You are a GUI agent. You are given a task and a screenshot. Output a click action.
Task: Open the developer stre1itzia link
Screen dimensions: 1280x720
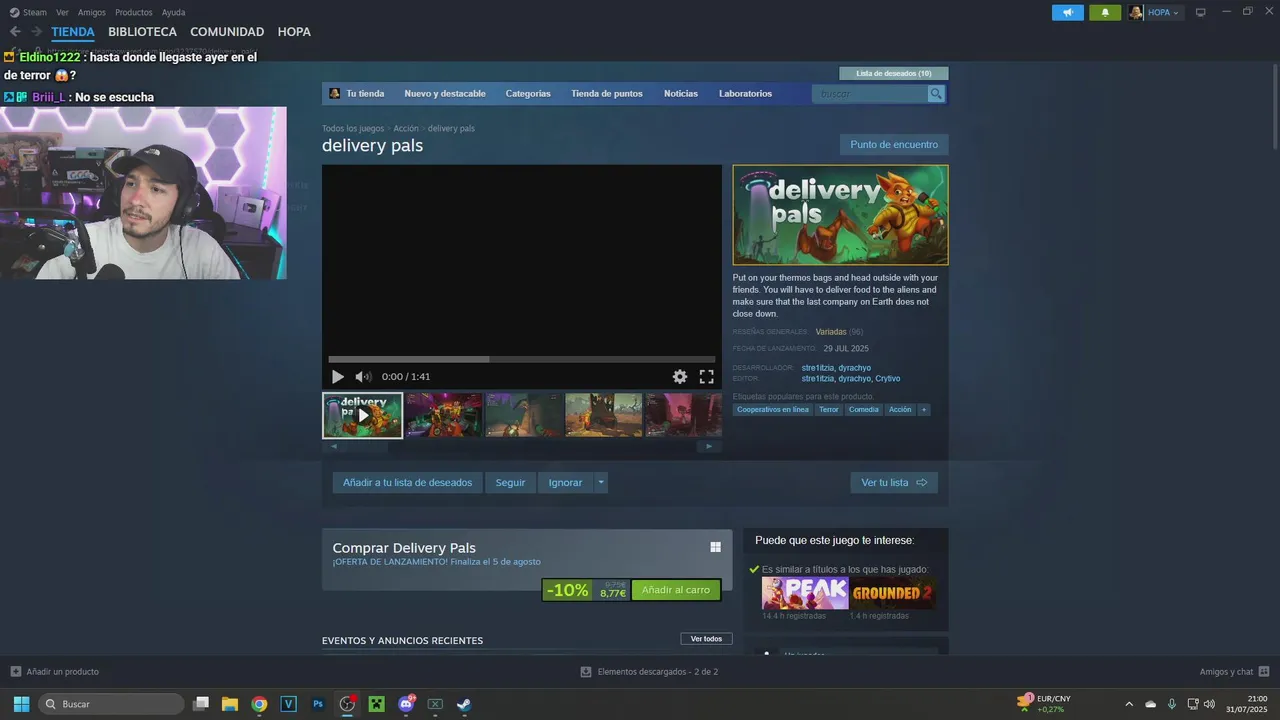coord(818,368)
